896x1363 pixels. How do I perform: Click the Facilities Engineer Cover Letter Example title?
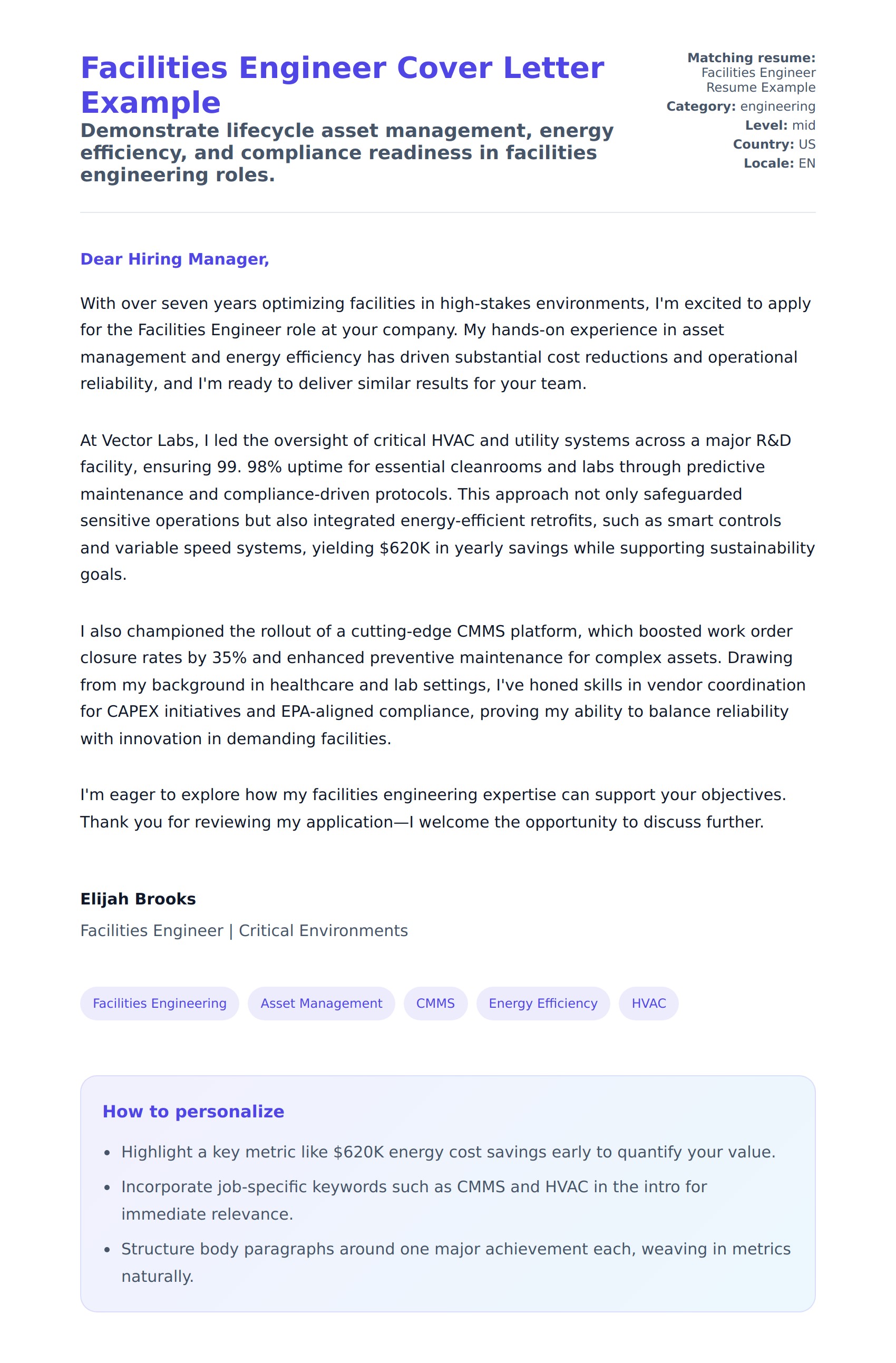(x=342, y=85)
